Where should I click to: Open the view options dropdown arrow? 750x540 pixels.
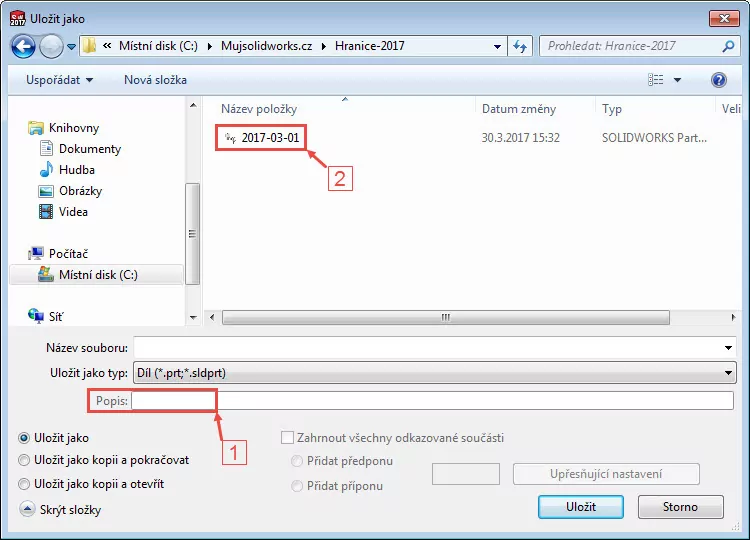(677, 80)
